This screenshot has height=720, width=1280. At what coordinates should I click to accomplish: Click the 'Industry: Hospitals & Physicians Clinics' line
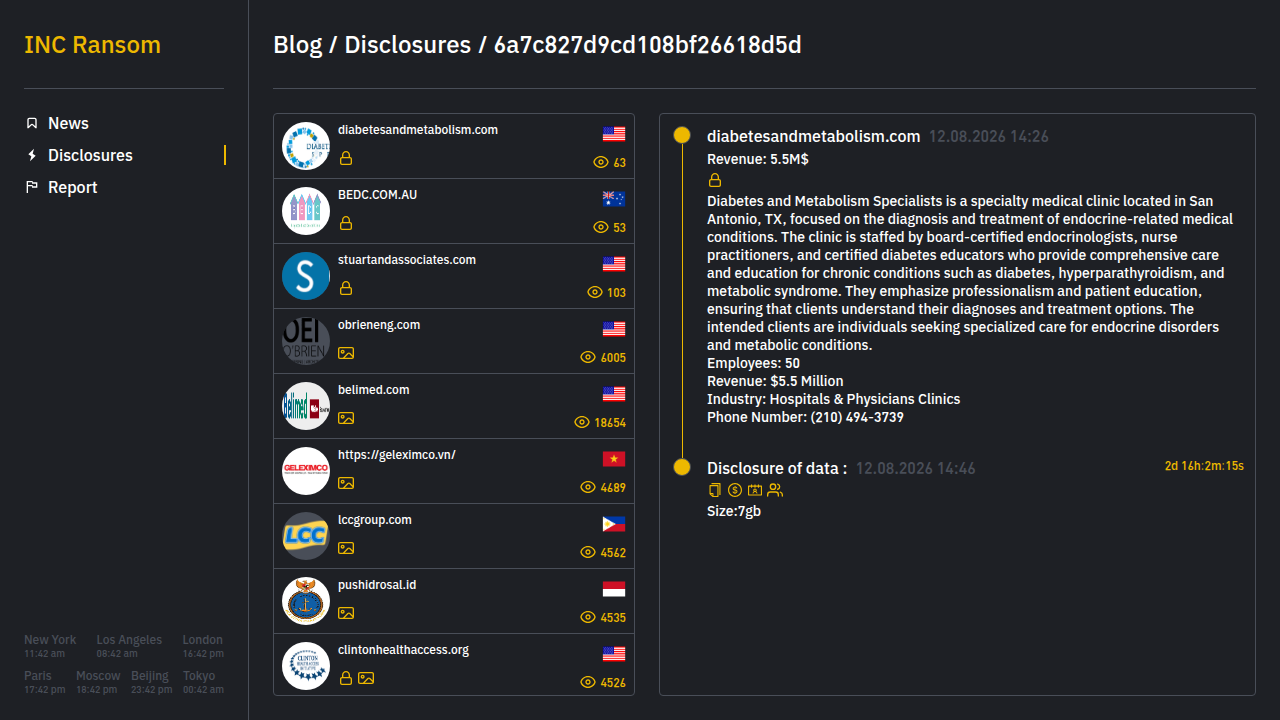coord(834,399)
